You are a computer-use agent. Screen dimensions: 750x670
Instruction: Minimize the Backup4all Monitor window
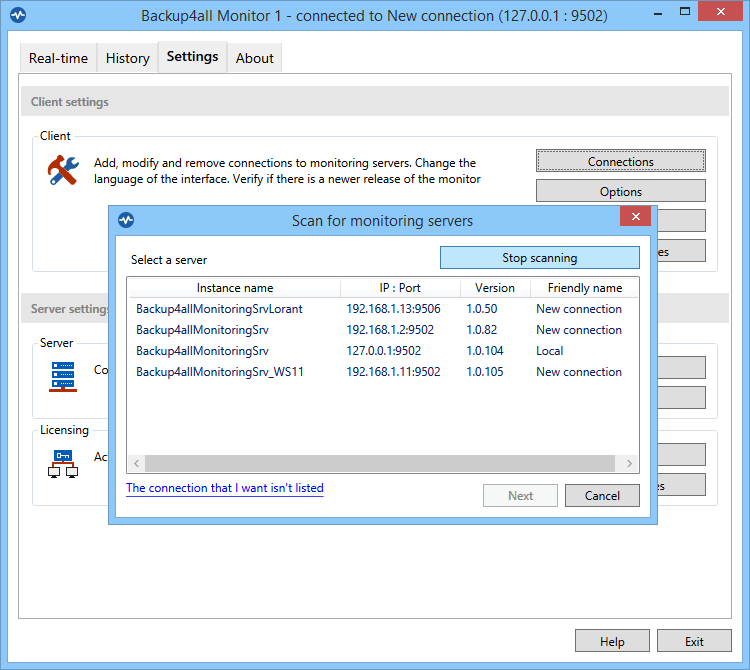coord(658,13)
